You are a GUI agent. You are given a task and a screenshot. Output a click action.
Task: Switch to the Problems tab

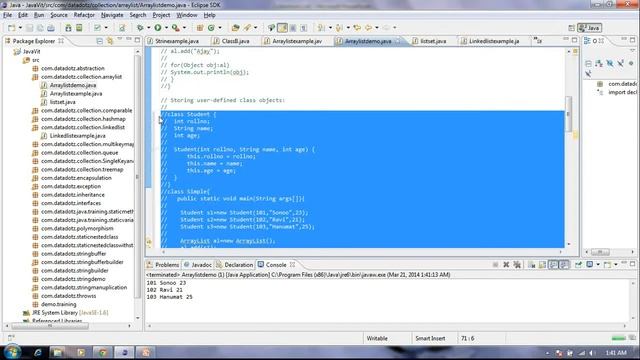click(x=163, y=265)
